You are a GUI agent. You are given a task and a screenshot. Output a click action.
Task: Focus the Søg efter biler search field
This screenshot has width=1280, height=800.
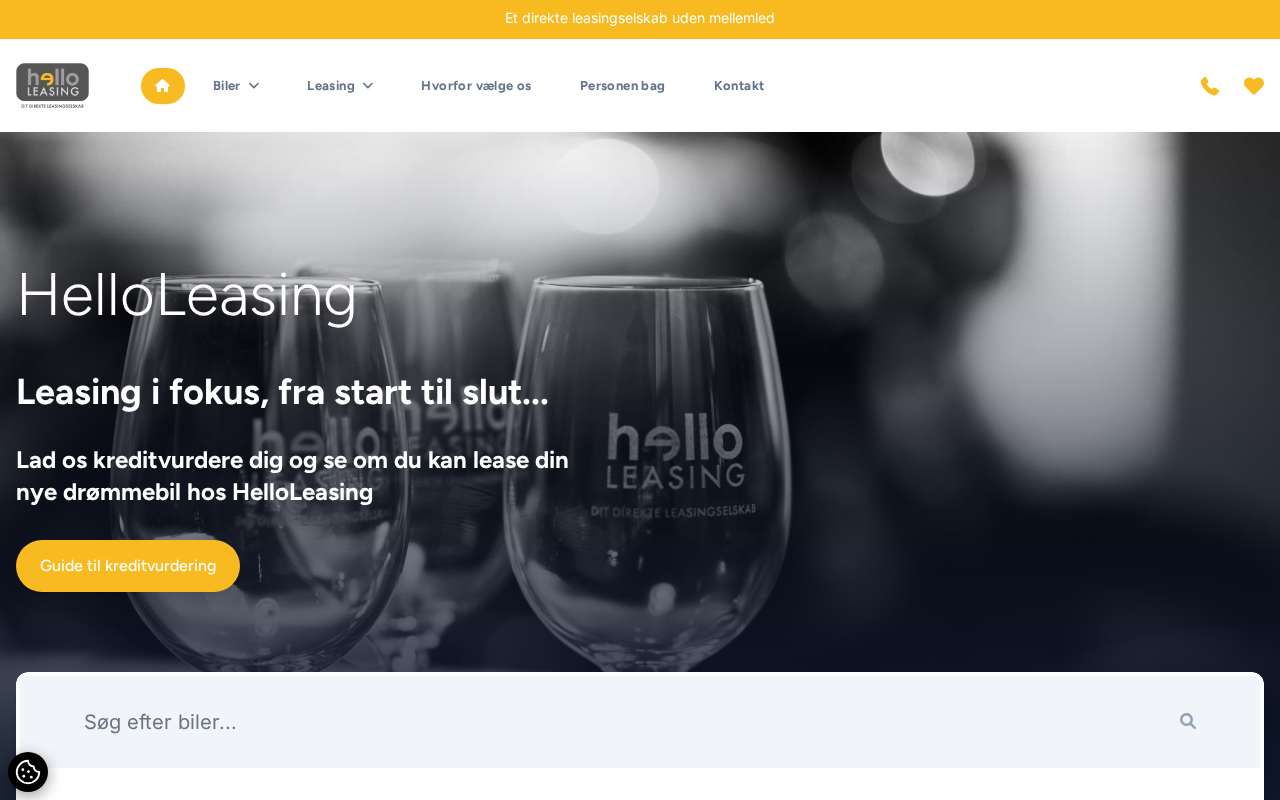(620, 722)
